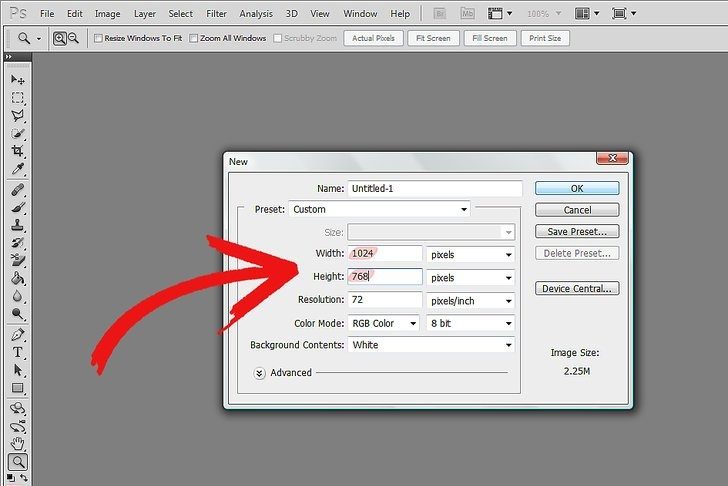Screen dimensions: 728x486
Task: Open the Preset dropdown showing Custom
Action: (379, 210)
